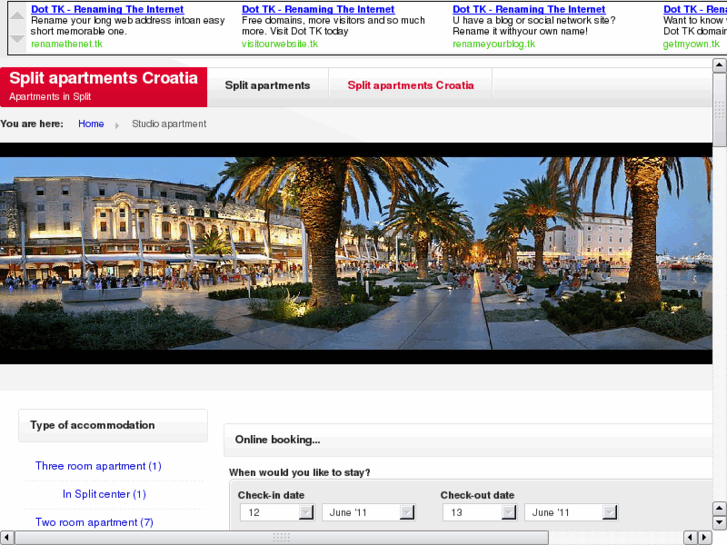The height and width of the screenshot is (545, 727).
Task: Open first Dot TK ad renamethenet.tk title
Action: click(x=107, y=9)
